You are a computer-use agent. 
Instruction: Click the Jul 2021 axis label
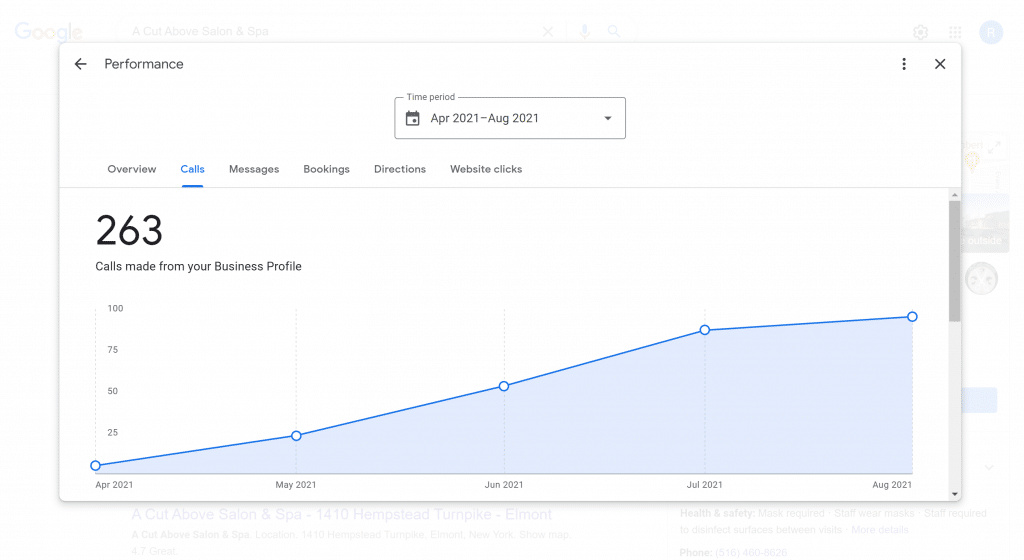pyautogui.click(x=704, y=485)
